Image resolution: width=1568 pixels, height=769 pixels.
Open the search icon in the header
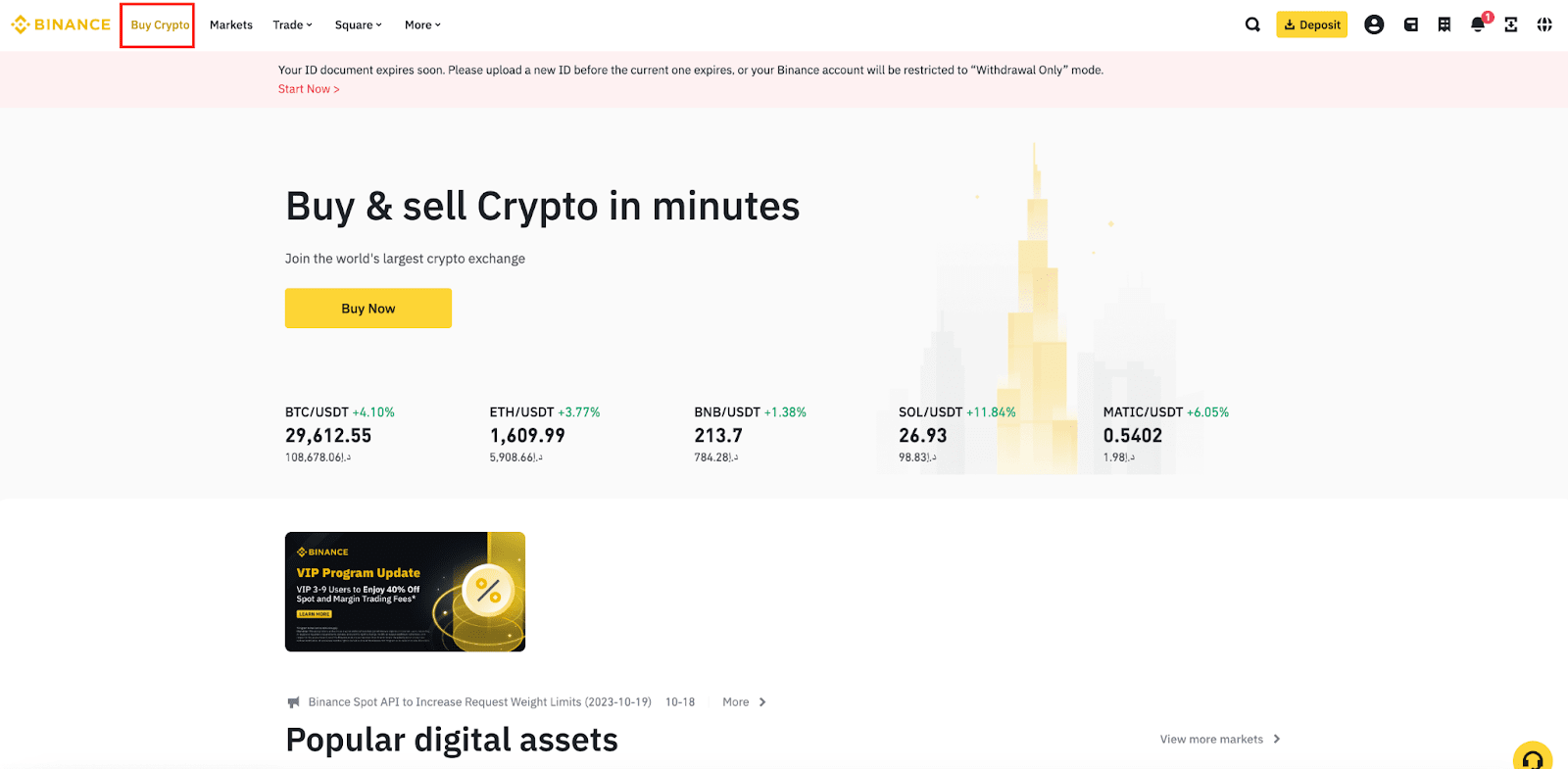[1252, 24]
